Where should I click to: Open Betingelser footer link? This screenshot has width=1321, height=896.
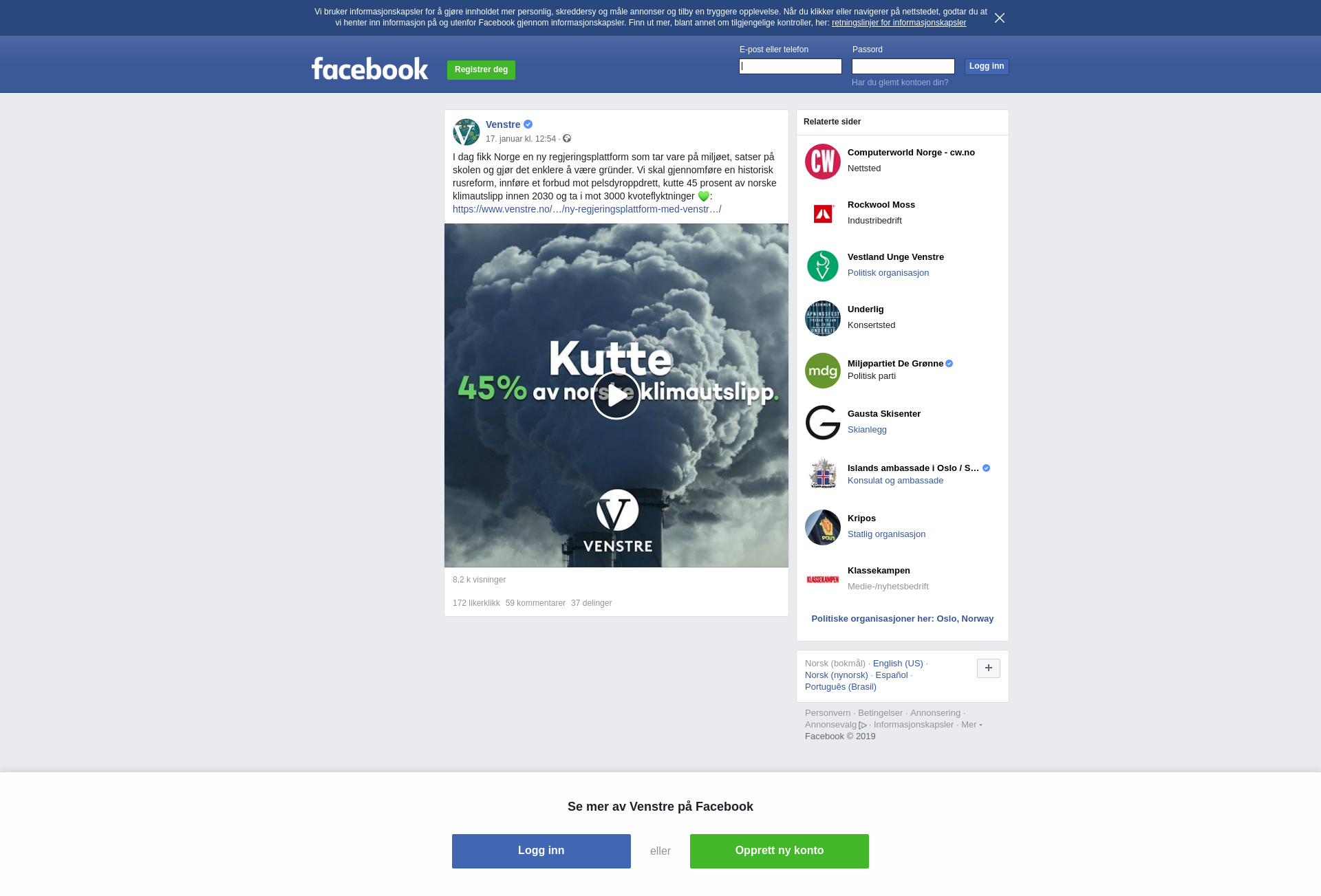tap(880, 713)
